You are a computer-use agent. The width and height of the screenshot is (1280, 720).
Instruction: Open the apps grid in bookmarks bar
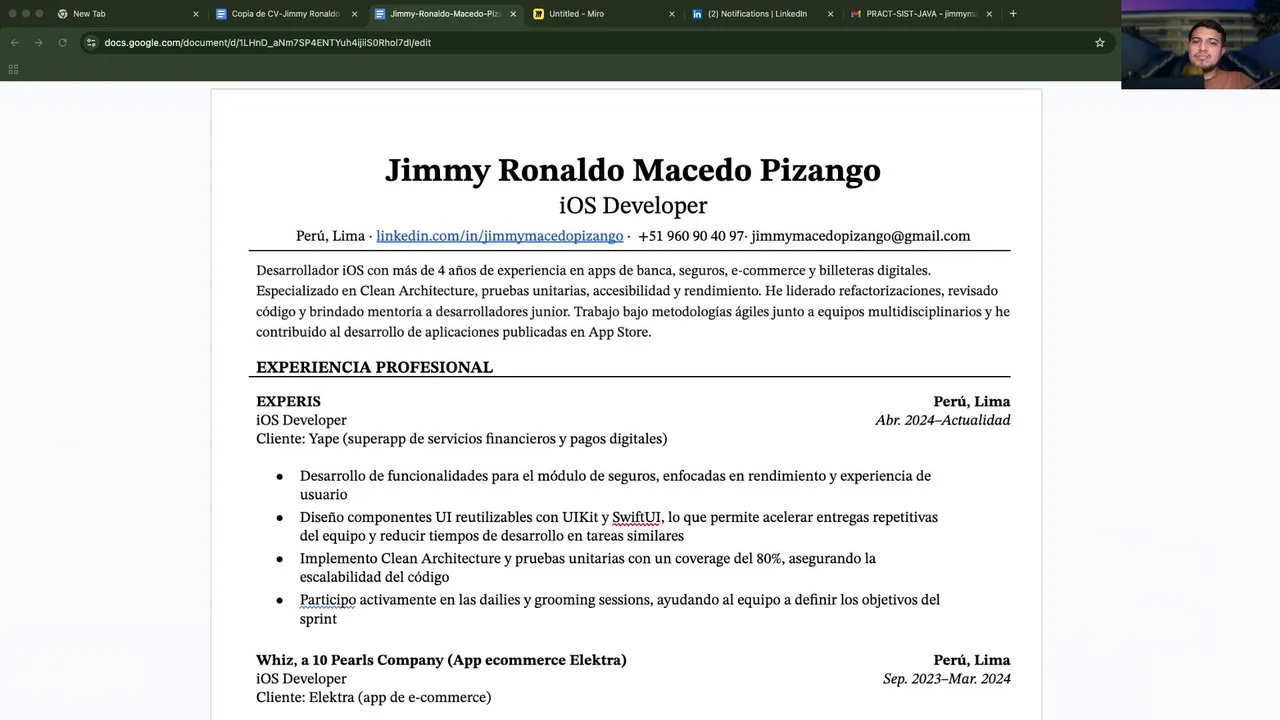tap(13, 69)
